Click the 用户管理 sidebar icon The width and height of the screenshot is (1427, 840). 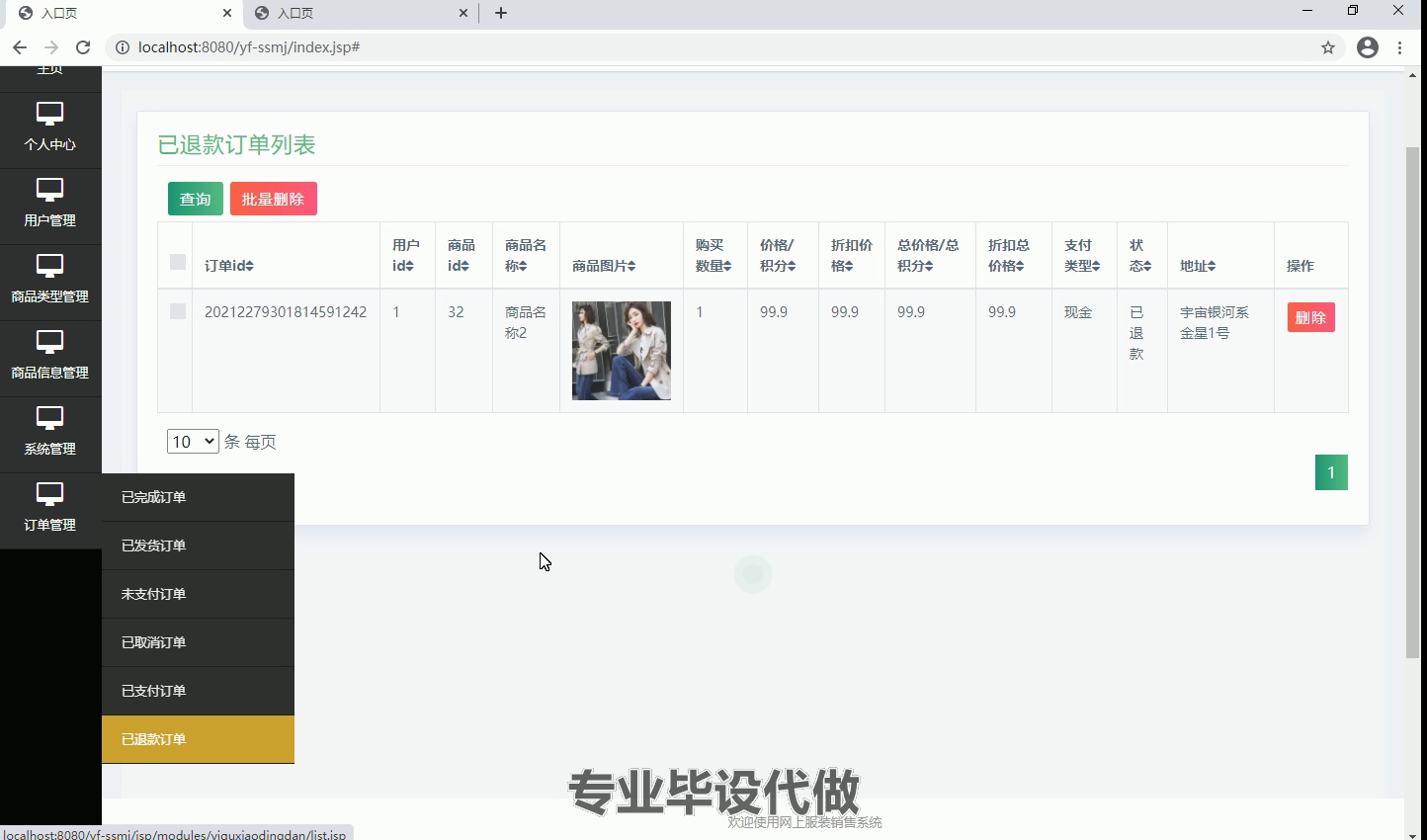coord(49,190)
